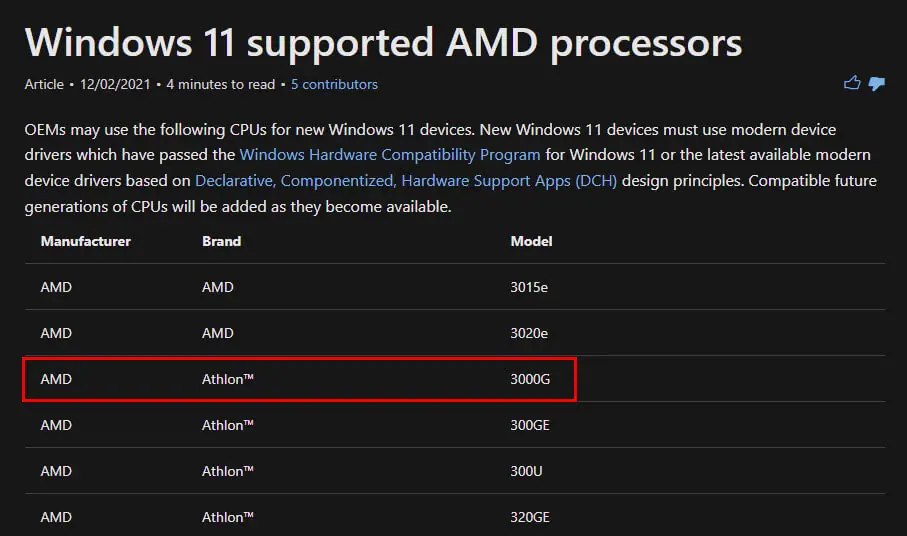Click the AMD brand cell in 3020e row
This screenshot has width=907, height=536.
217,334
